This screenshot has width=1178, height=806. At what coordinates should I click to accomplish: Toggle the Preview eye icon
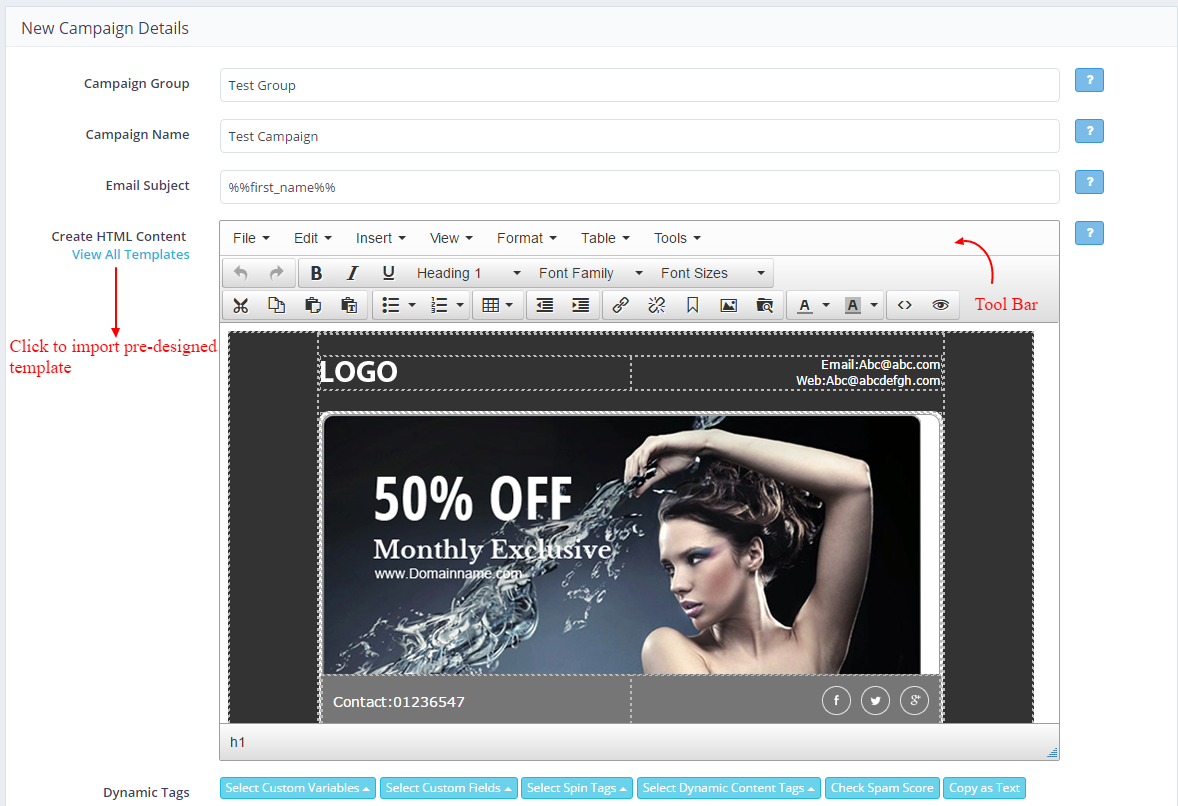tap(940, 306)
